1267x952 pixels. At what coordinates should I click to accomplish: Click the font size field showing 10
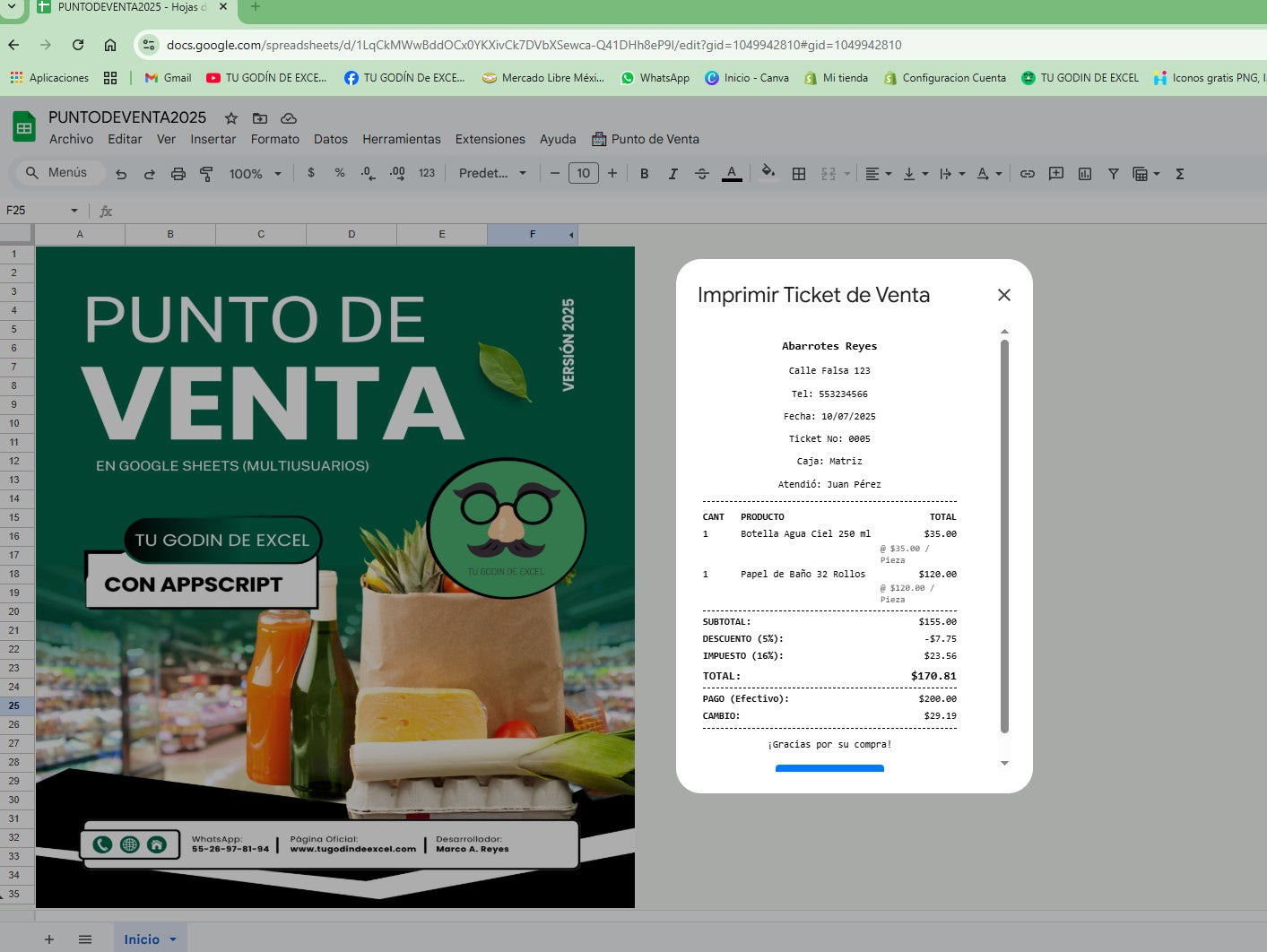[x=584, y=173]
